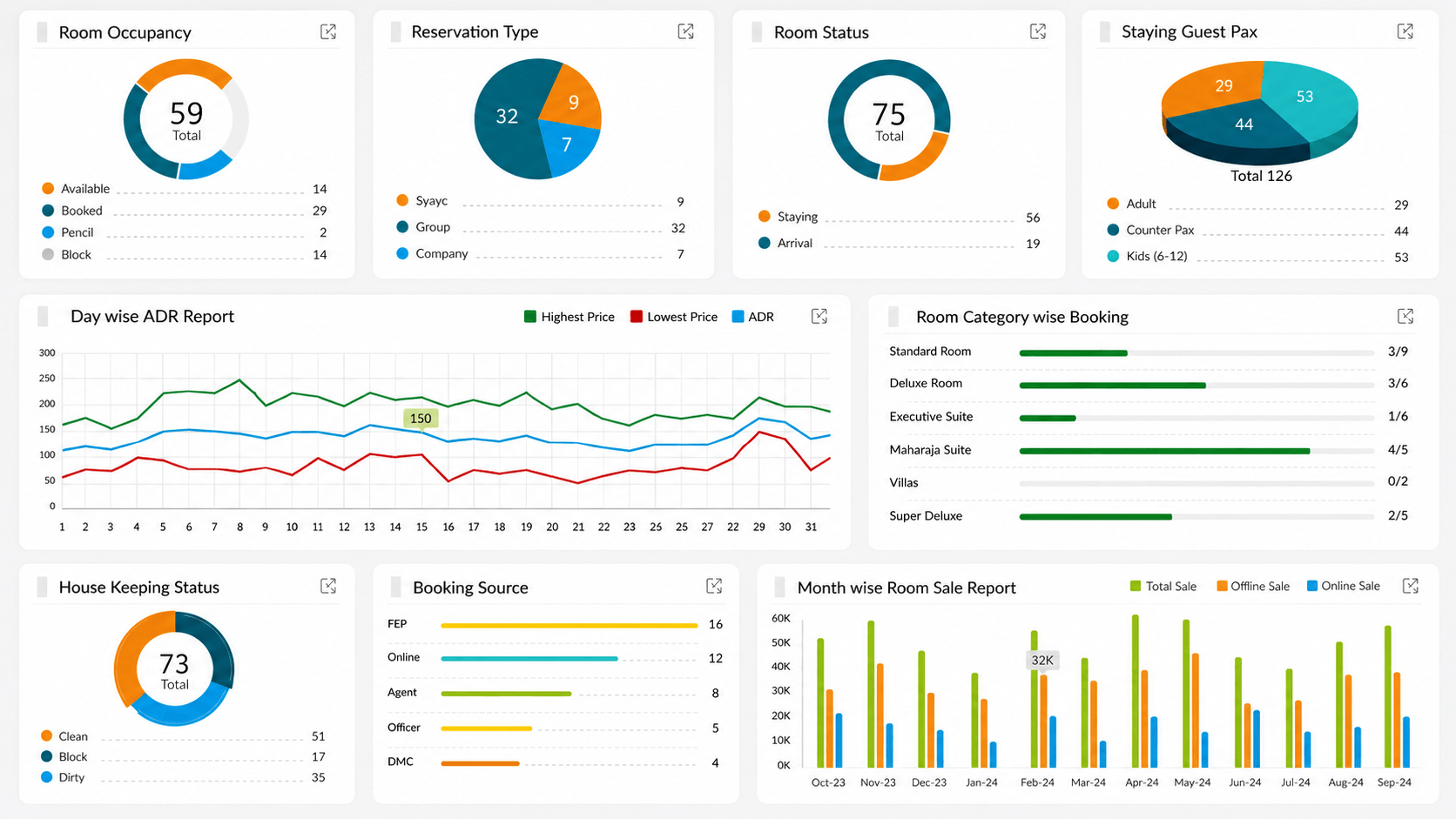Viewport: 1456px width, 819px height.
Task: Click the 75 Total center of Room Status donut
Action: (x=889, y=121)
